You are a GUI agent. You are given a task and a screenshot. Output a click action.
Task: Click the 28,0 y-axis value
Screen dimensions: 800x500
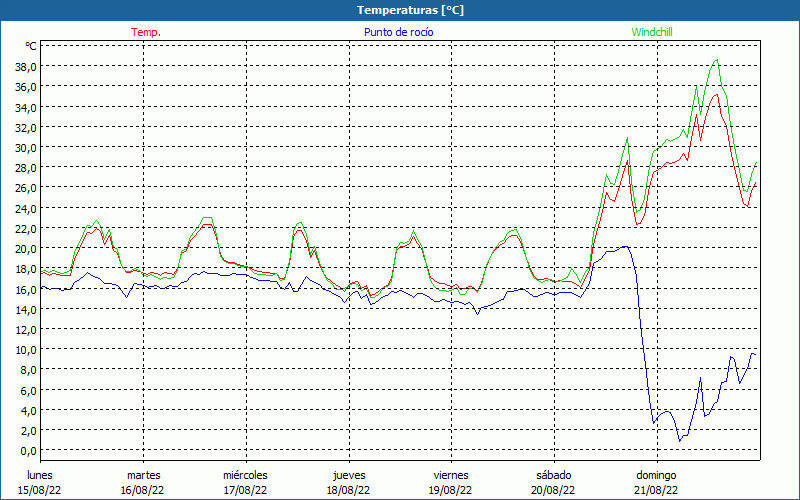tap(27, 167)
